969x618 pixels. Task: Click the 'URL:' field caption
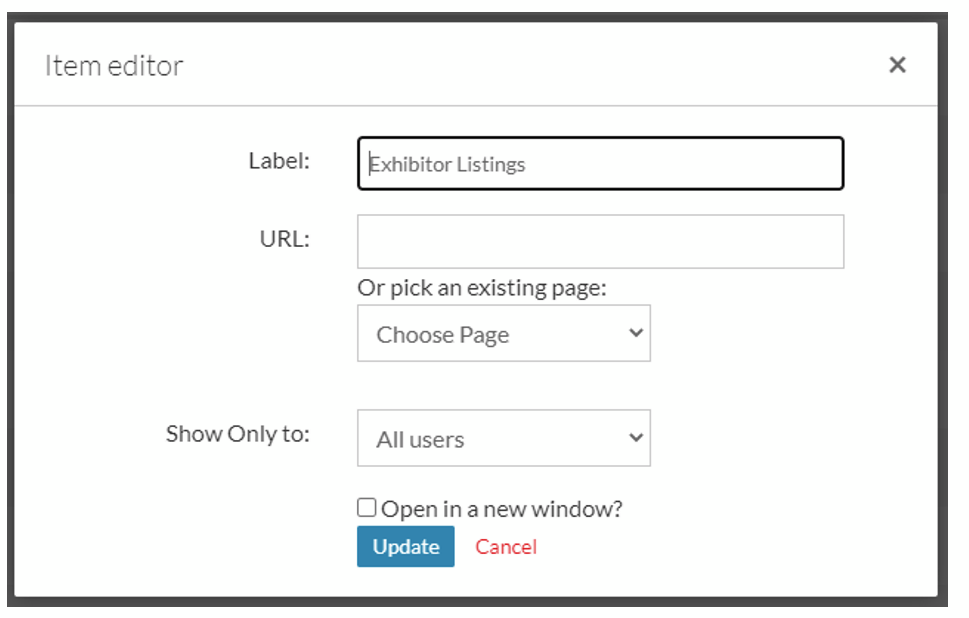pos(284,239)
